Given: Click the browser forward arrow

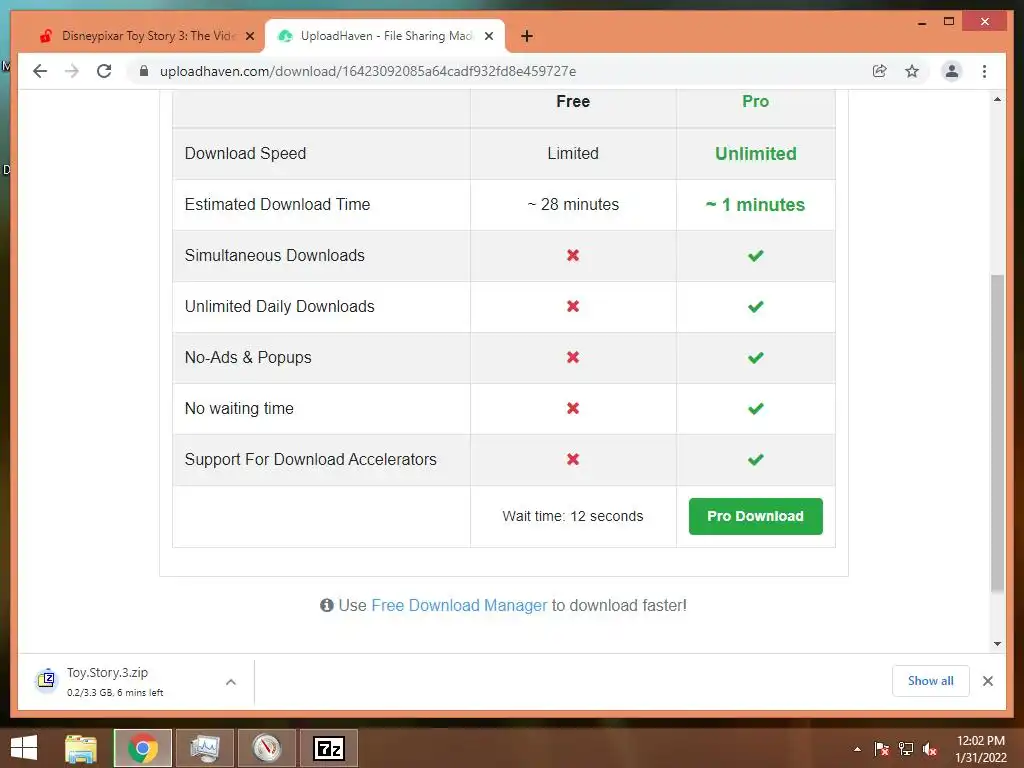Looking at the screenshot, I should (x=72, y=71).
